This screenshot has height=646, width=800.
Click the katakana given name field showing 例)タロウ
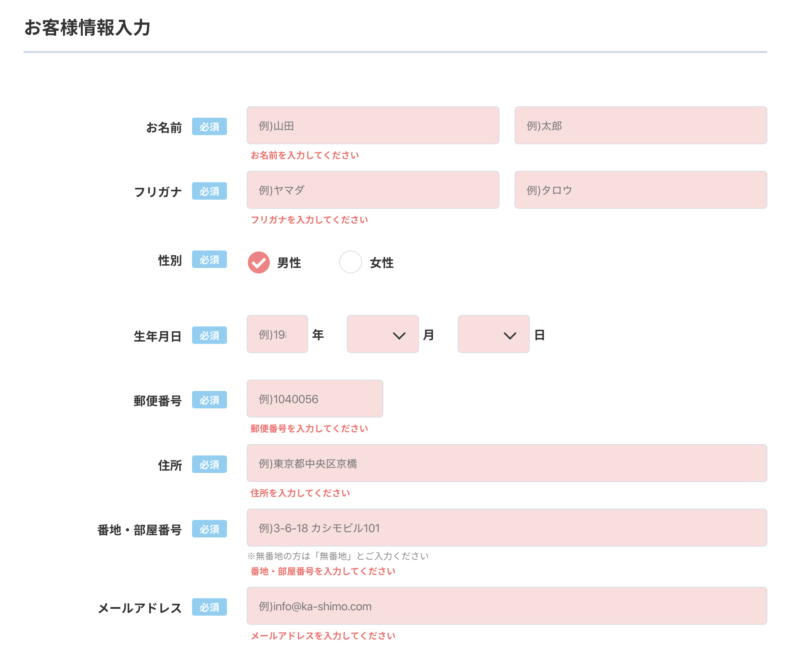click(640, 190)
